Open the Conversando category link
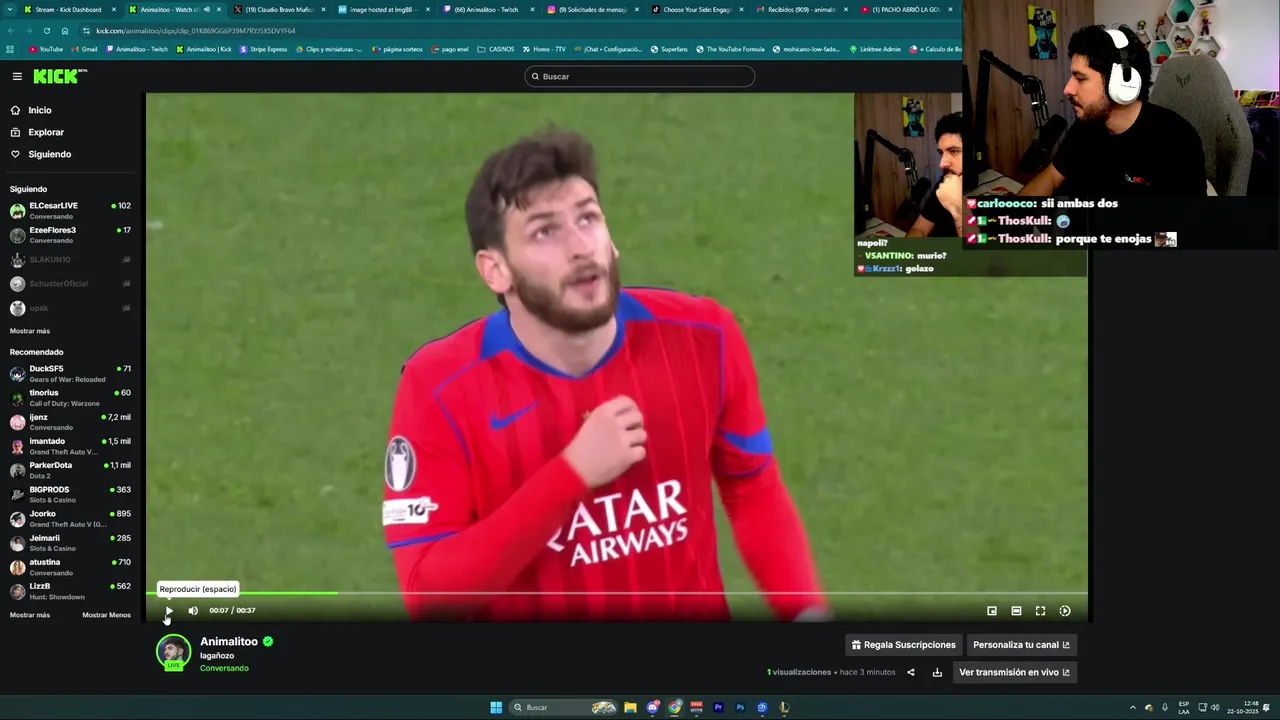This screenshot has width=1280, height=720. point(224,668)
